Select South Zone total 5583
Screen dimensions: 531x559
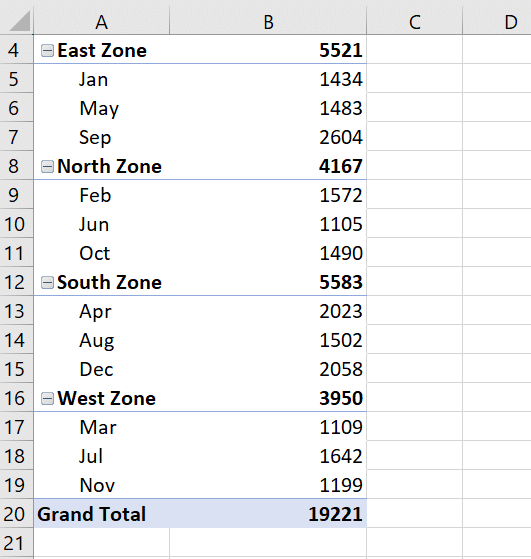[268, 282]
